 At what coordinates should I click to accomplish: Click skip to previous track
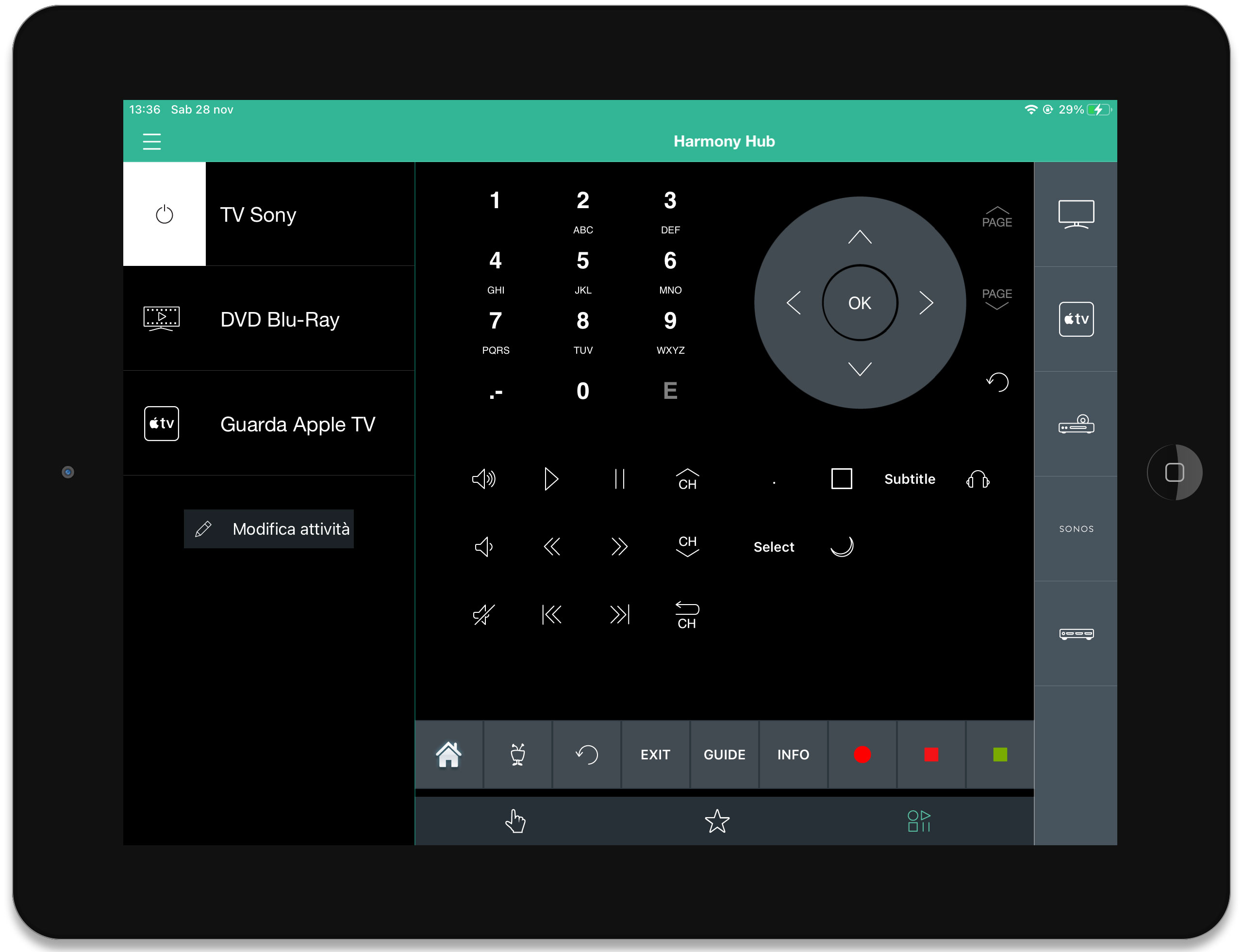pyautogui.click(x=551, y=614)
